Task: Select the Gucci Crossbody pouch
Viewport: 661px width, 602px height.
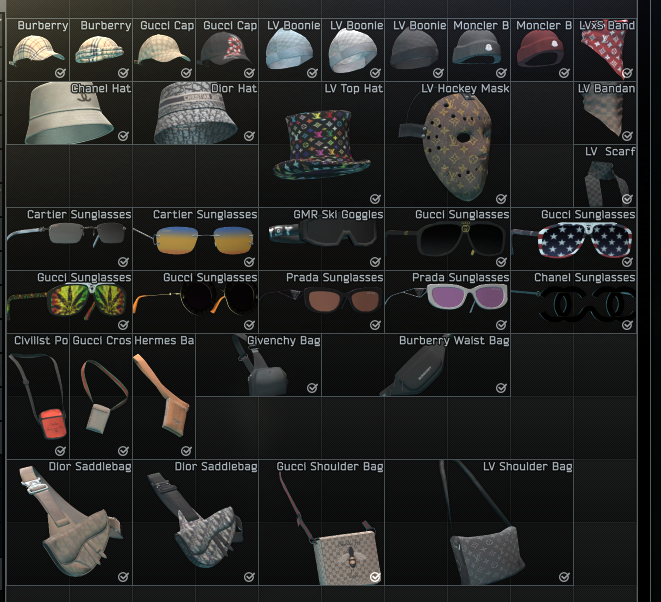Action: point(101,396)
